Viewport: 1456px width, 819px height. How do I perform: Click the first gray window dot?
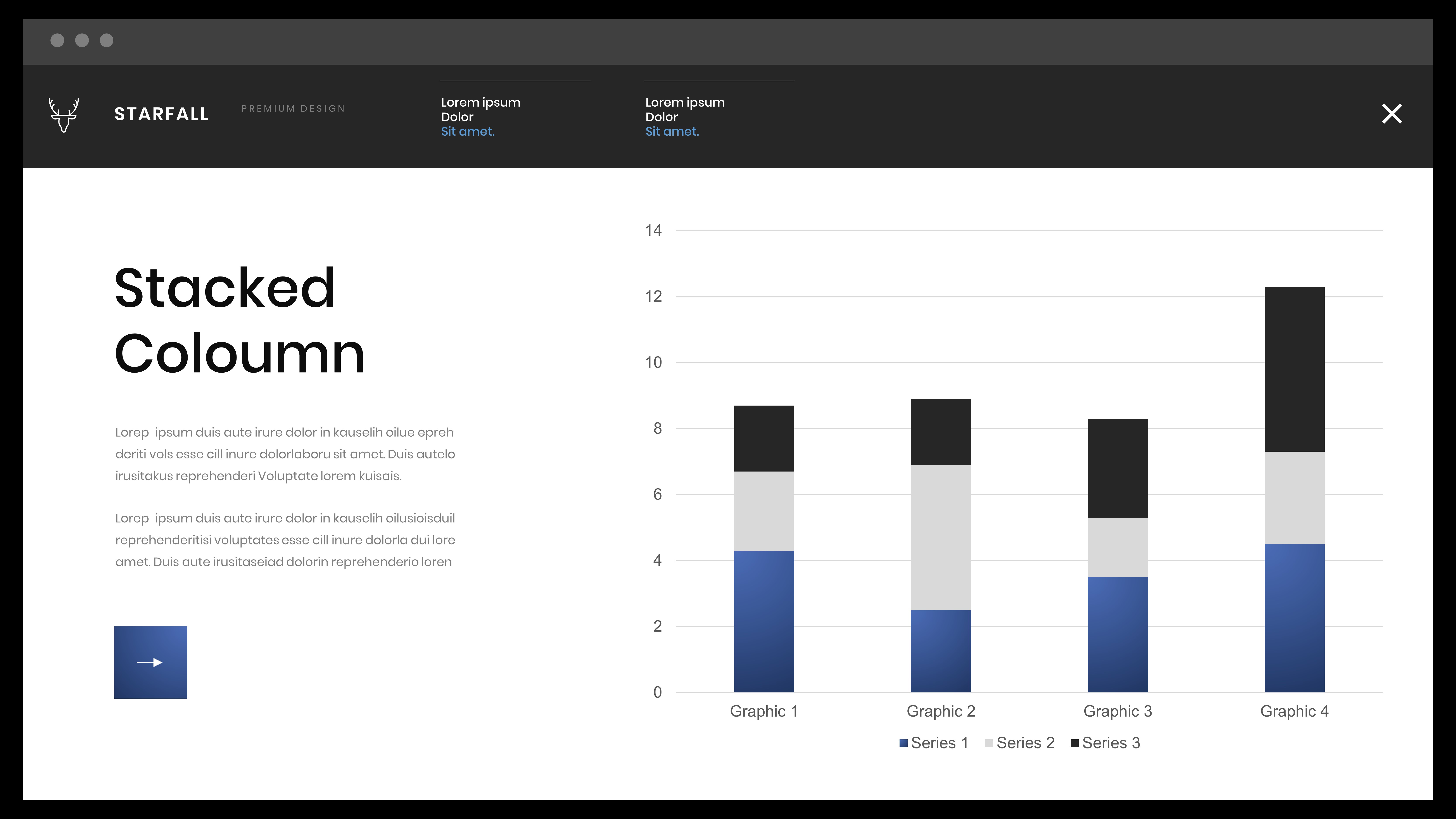coord(57,40)
